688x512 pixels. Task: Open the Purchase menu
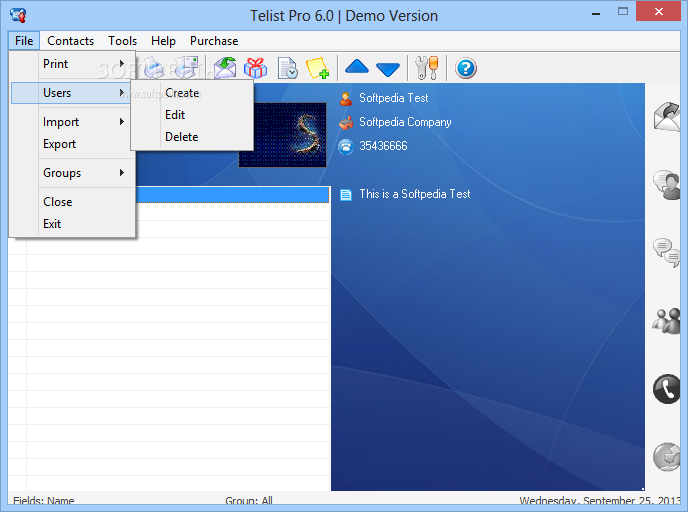[x=214, y=41]
